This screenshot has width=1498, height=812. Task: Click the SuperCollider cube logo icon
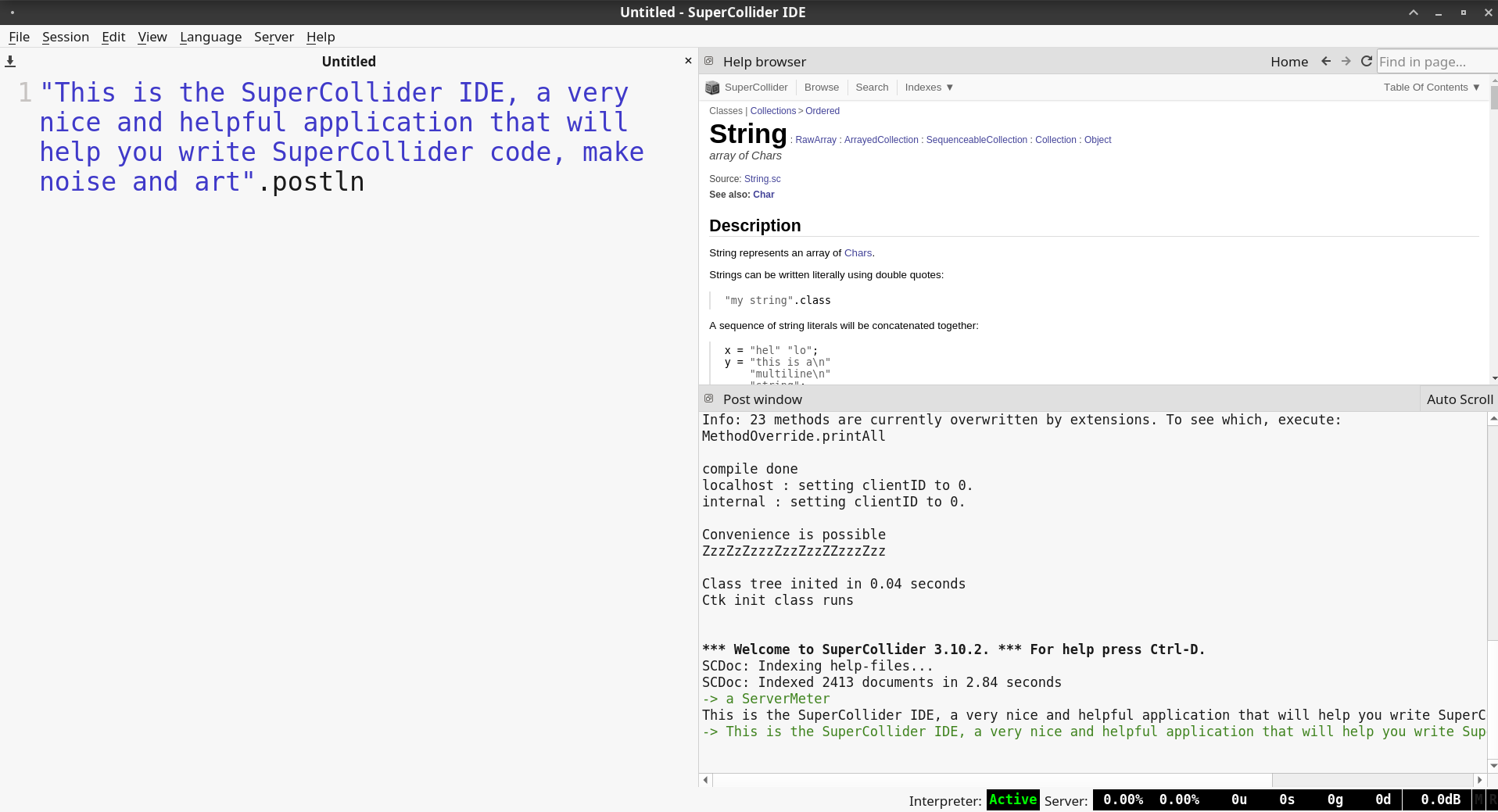tap(712, 88)
